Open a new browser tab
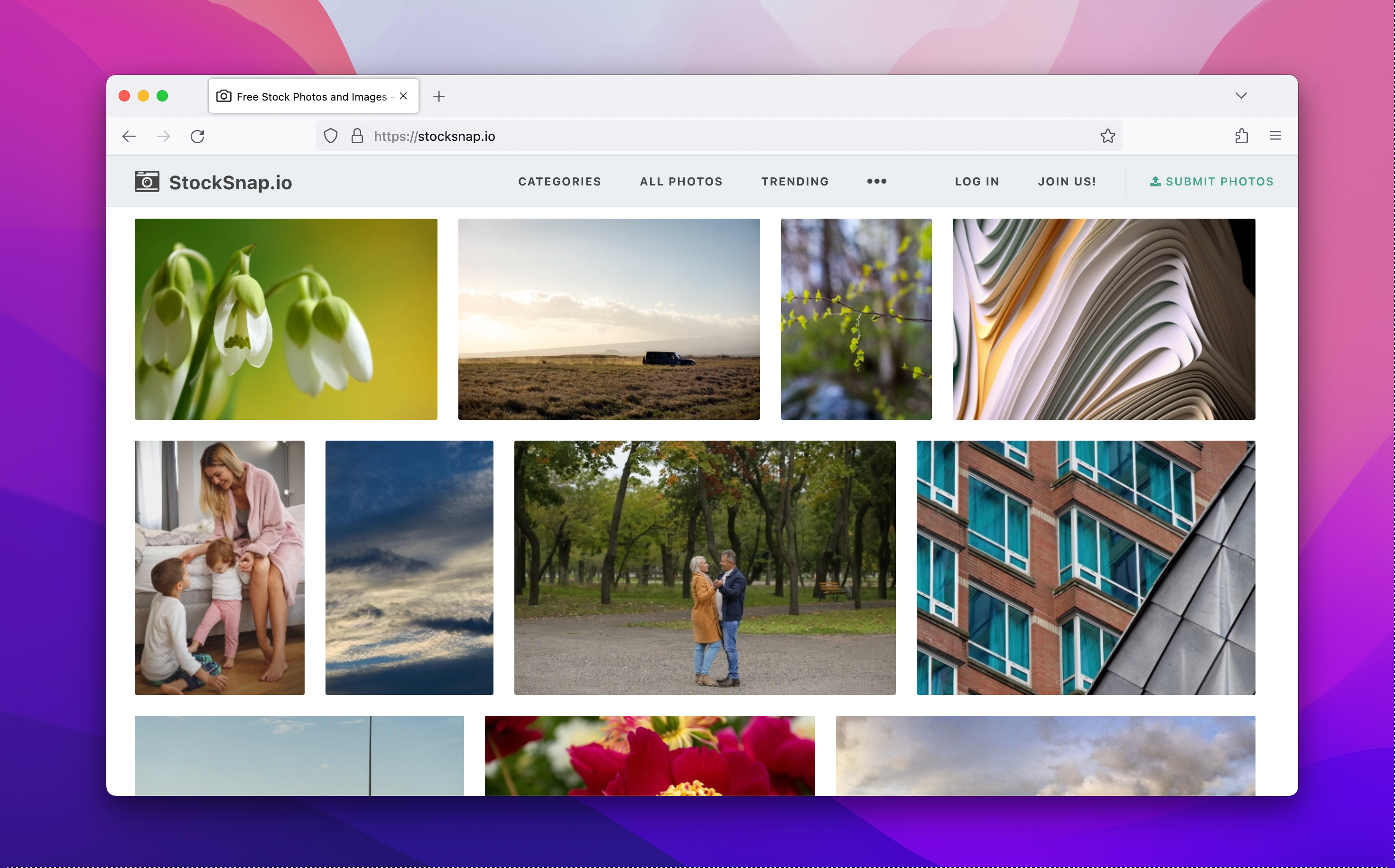Viewport: 1395px width, 868px height. 439,96
